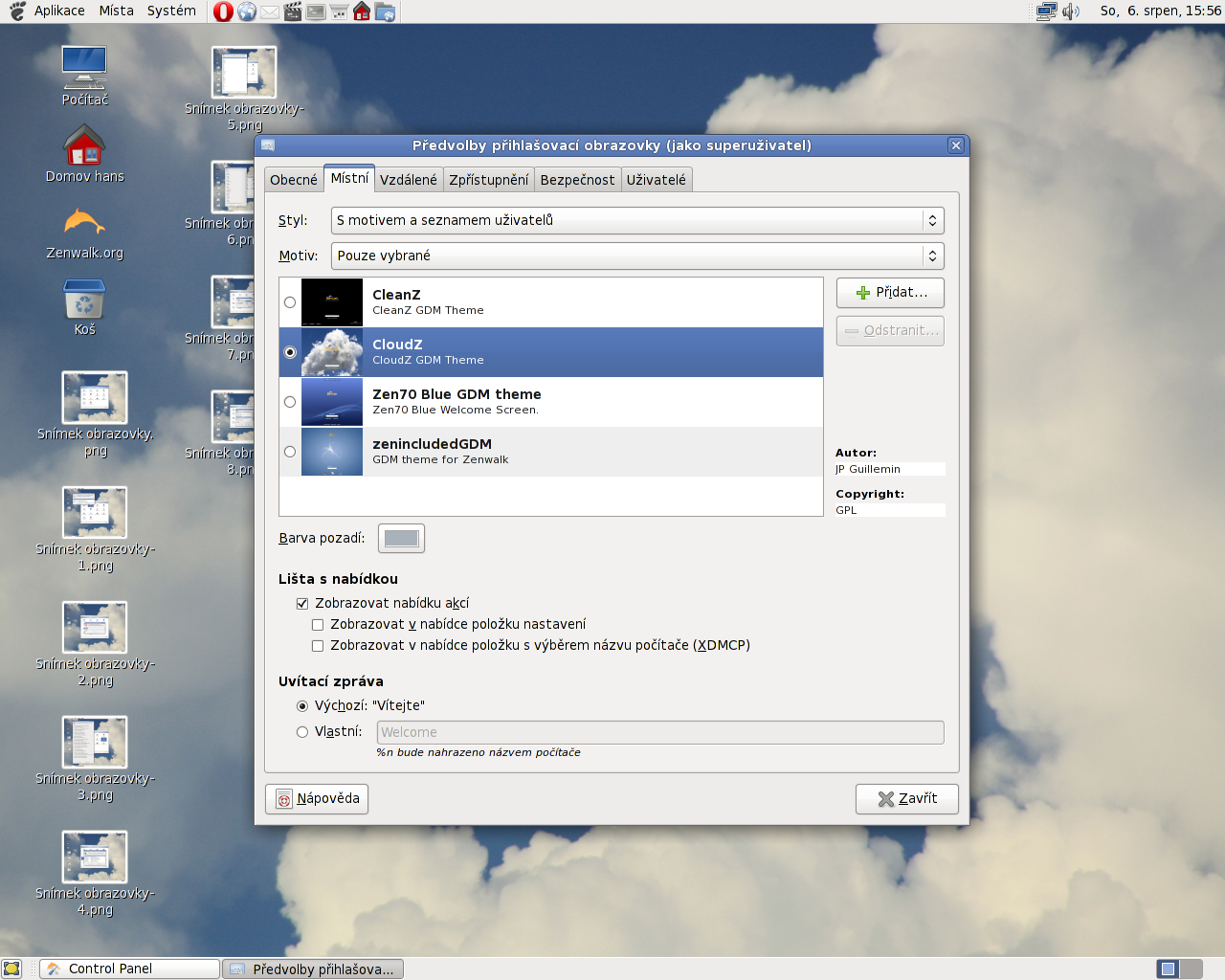Click Zavřít close button
Screen dimensions: 1225x980
(x=907, y=798)
